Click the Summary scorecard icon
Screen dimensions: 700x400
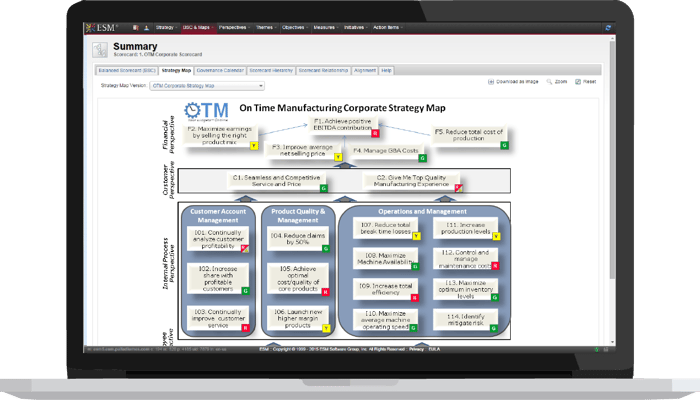click(100, 50)
